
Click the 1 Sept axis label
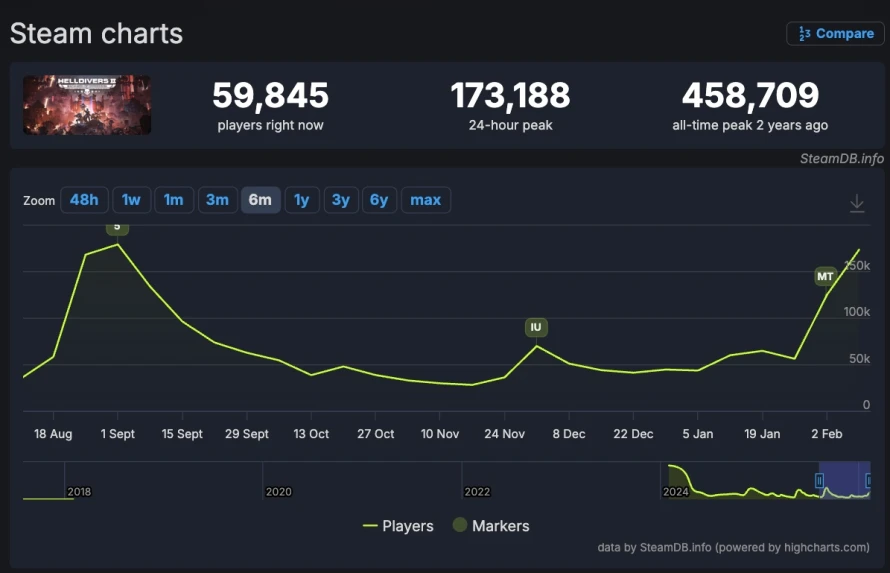coord(117,434)
